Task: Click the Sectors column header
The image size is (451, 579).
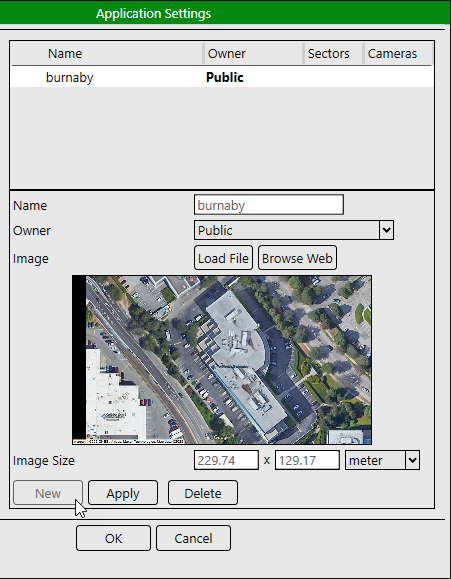Action: coord(334,54)
